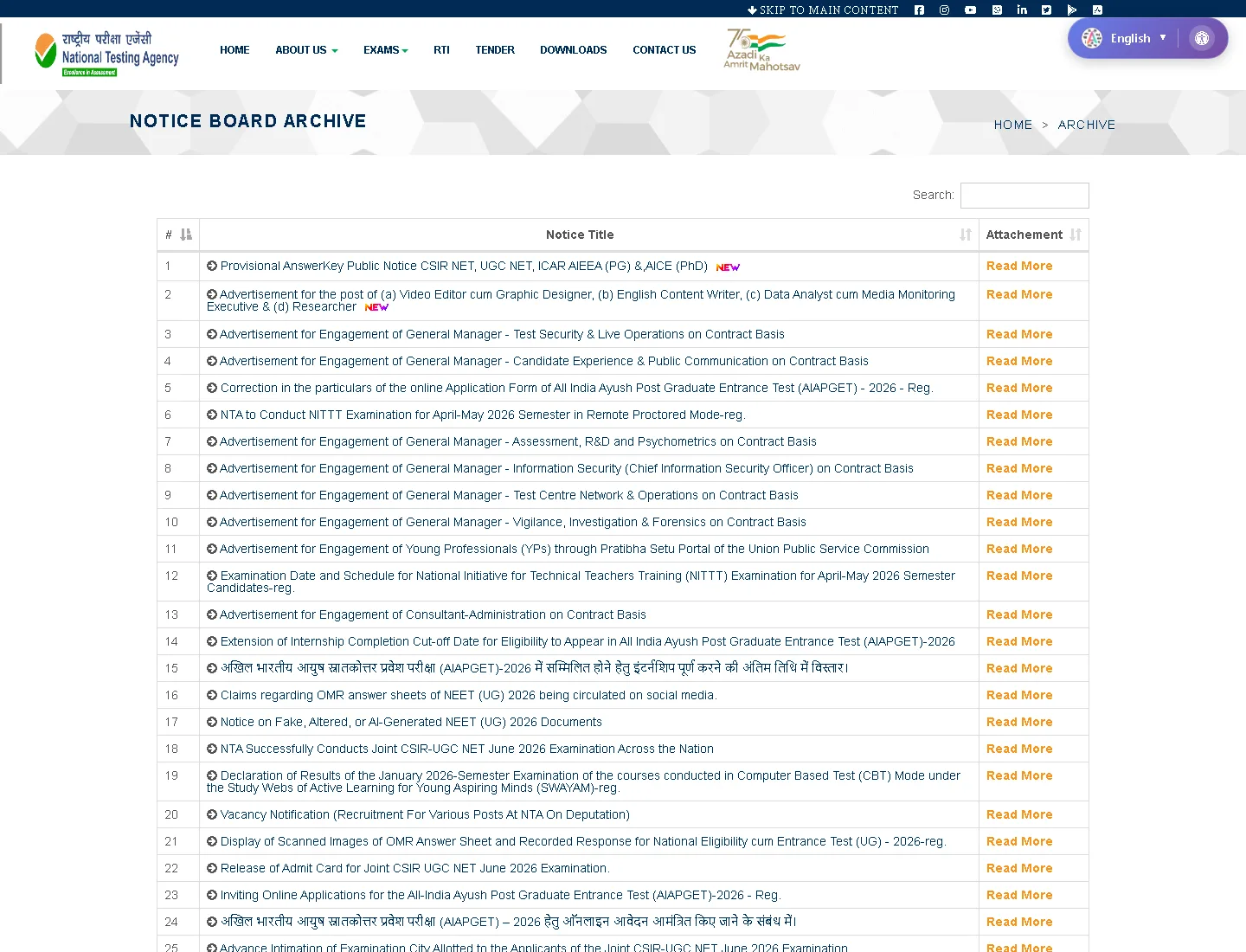This screenshot has height=952, width=1246.
Task: Sort table by the # column
Action: click(178, 235)
